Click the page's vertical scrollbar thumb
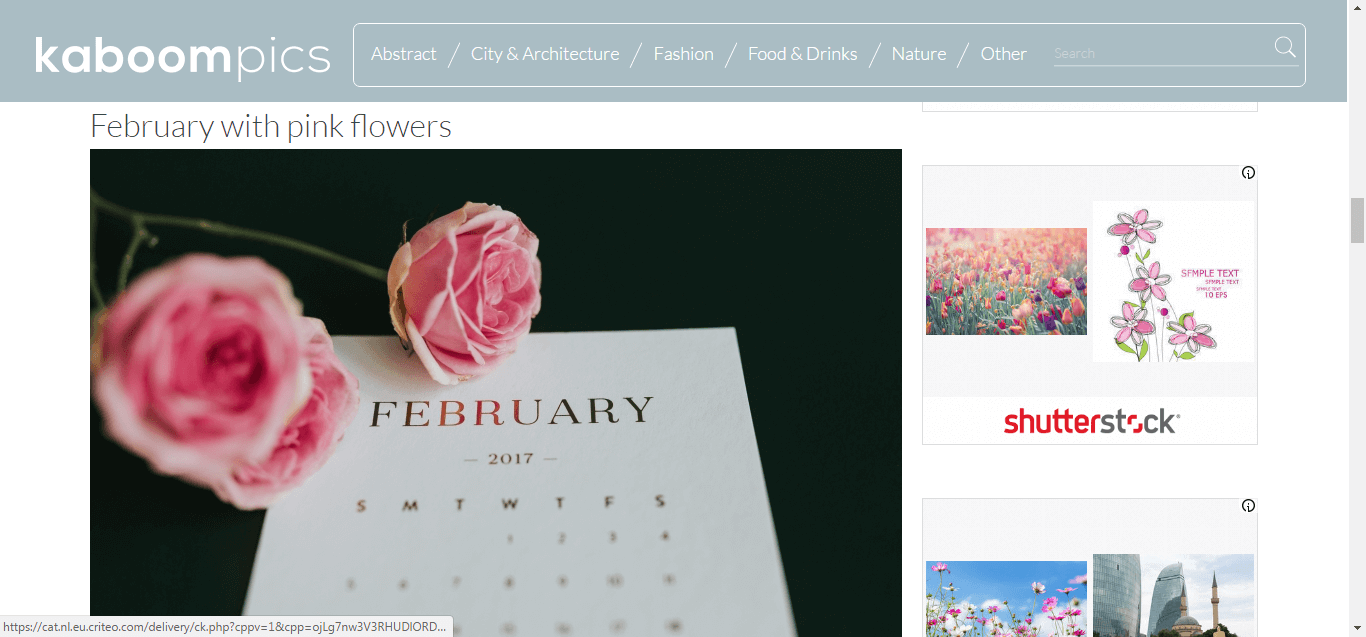The image size is (1366, 637). tap(1357, 221)
